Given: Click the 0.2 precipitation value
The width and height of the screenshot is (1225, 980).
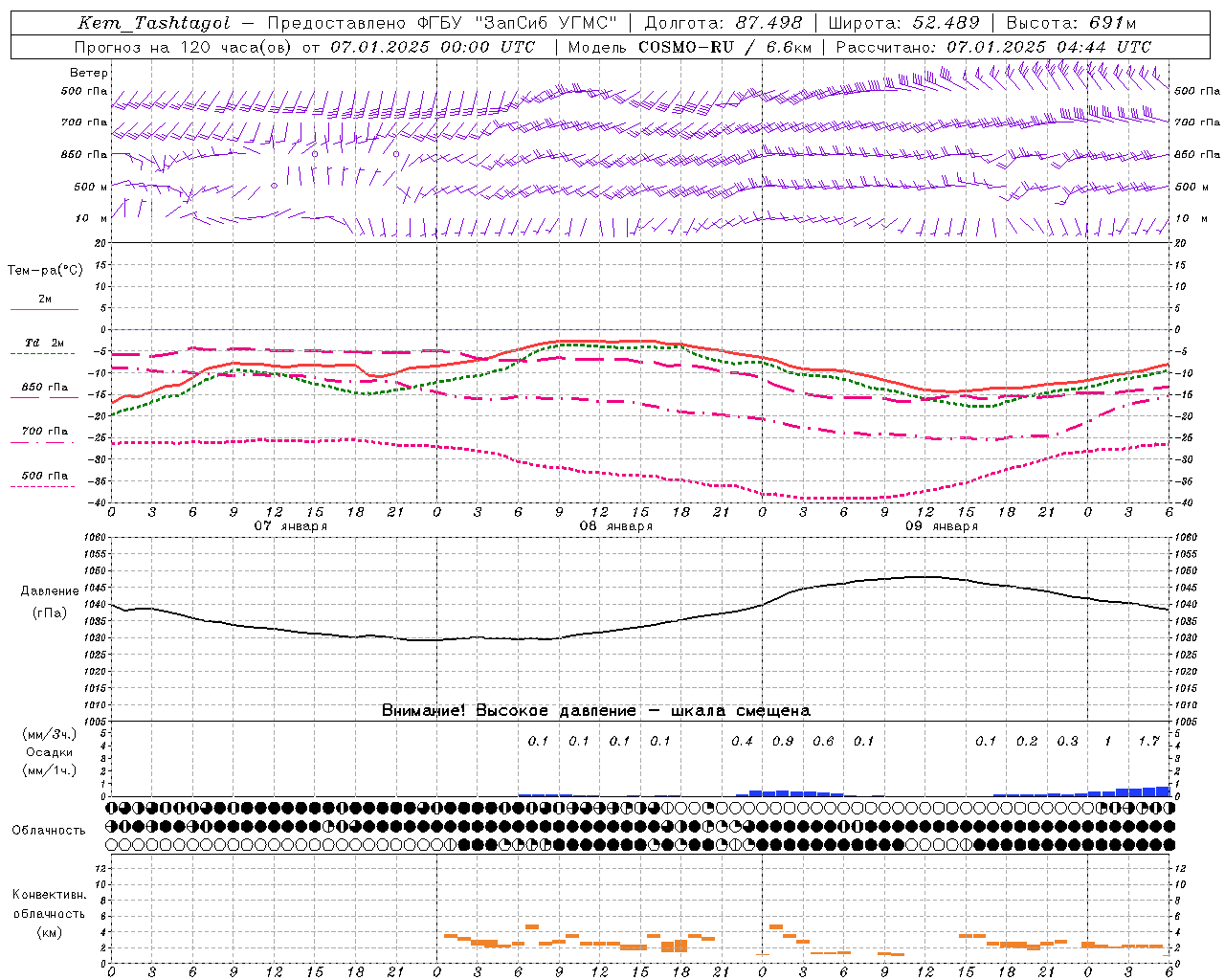Looking at the screenshot, I should (1027, 742).
